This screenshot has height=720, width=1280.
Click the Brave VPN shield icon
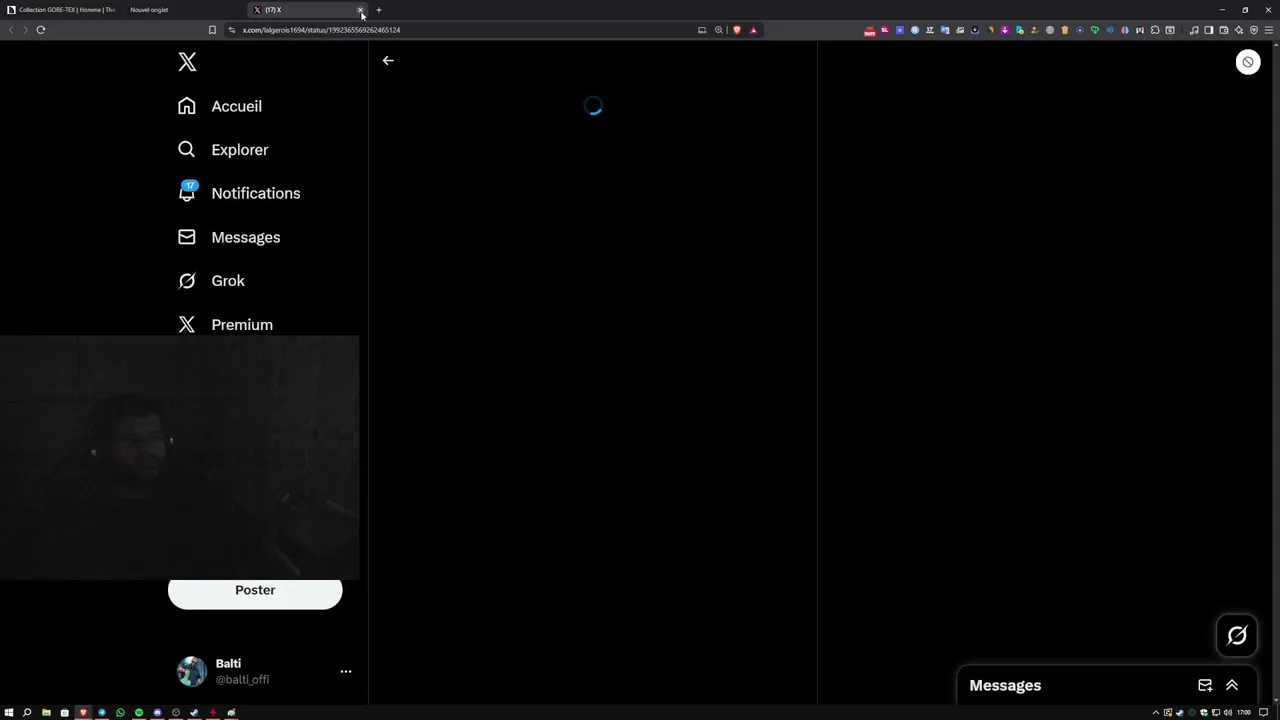(1254, 30)
